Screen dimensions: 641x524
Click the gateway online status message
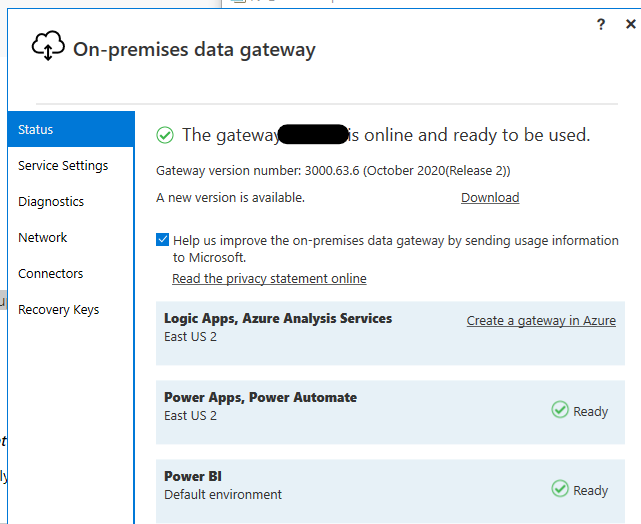pyautogui.click(x=386, y=135)
